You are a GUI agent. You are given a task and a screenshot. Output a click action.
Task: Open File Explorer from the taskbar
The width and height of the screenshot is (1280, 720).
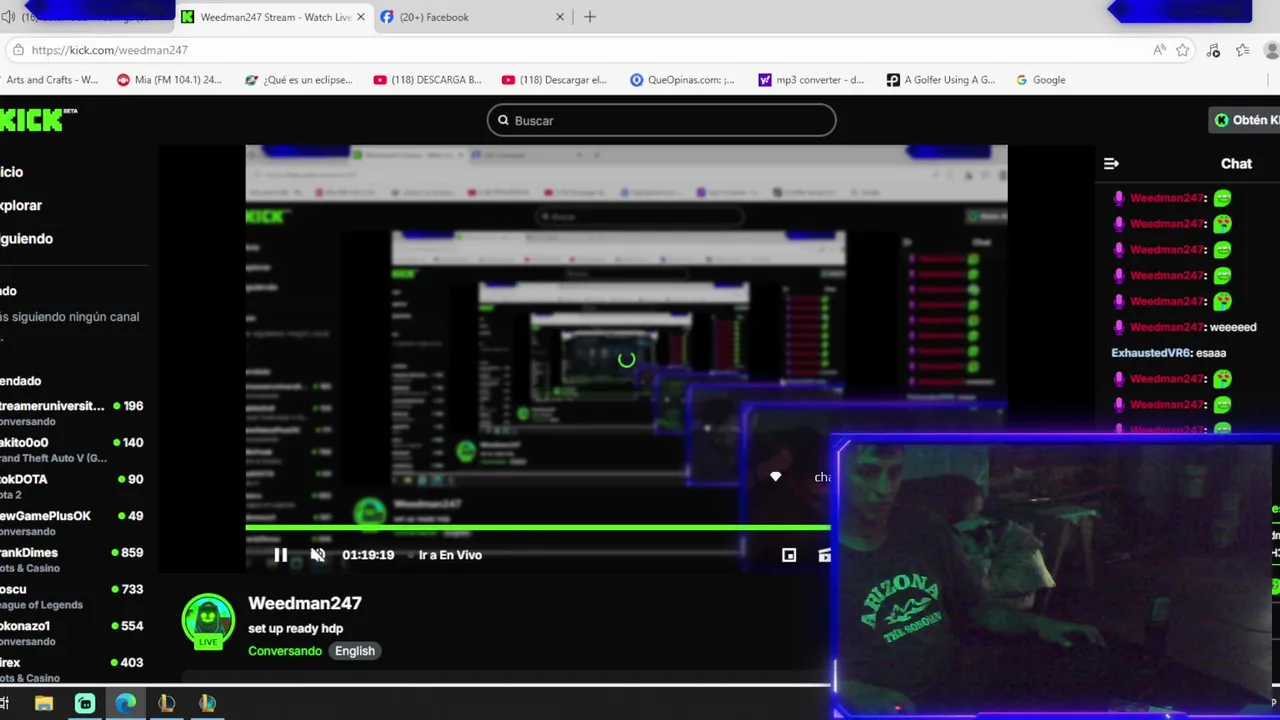pos(43,704)
